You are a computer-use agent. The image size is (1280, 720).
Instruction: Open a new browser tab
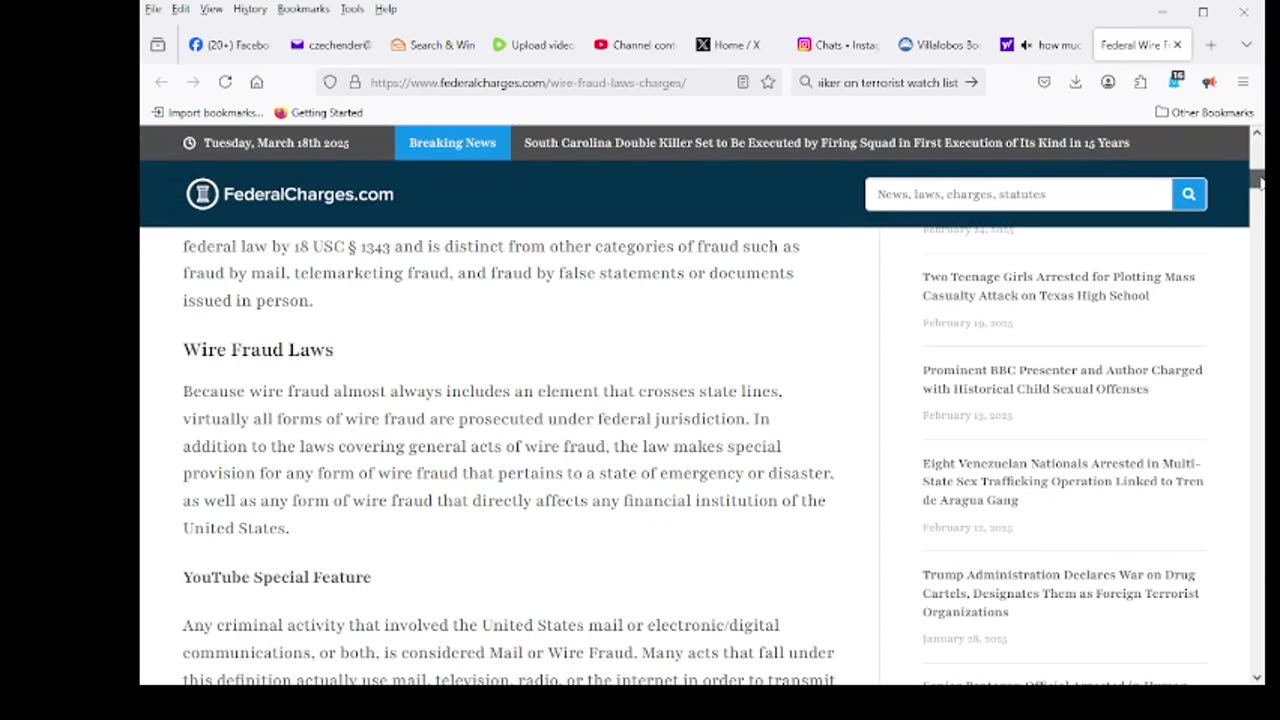point(1211,45)
